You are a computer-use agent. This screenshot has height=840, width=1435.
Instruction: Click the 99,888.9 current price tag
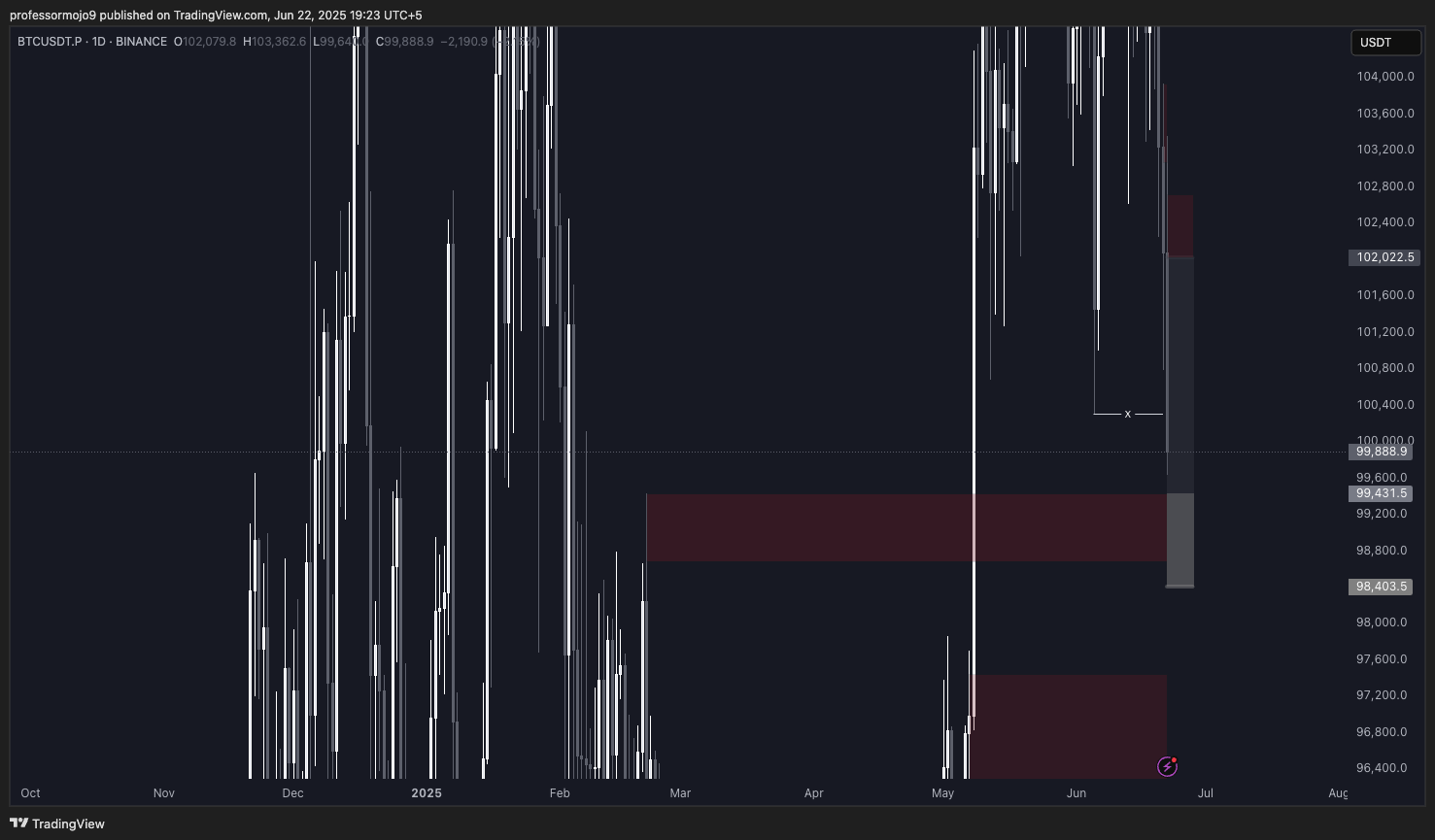coord(1382,452)
